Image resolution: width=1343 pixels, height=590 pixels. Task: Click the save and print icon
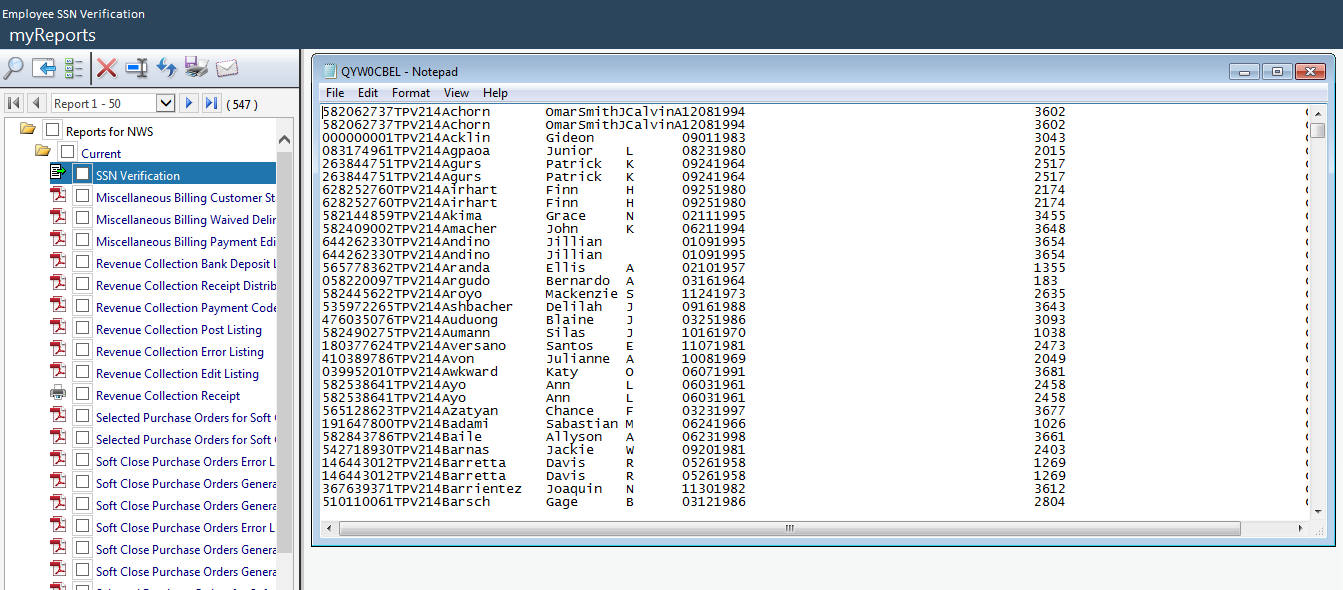click(x=197, y=68)
